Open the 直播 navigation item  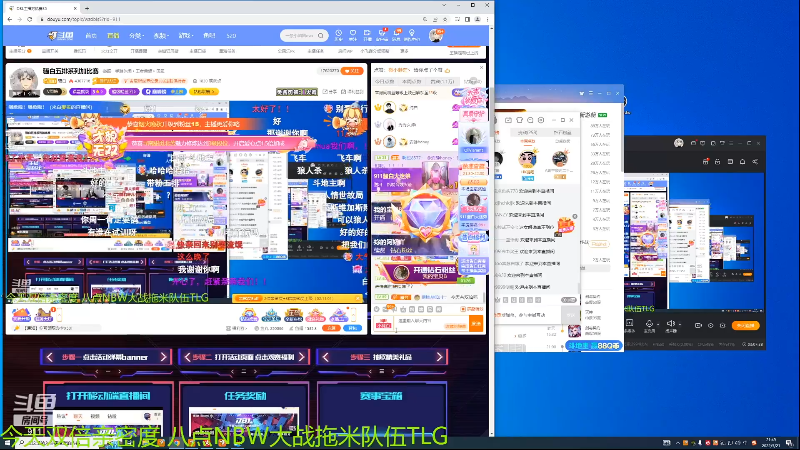pos(113,36)
